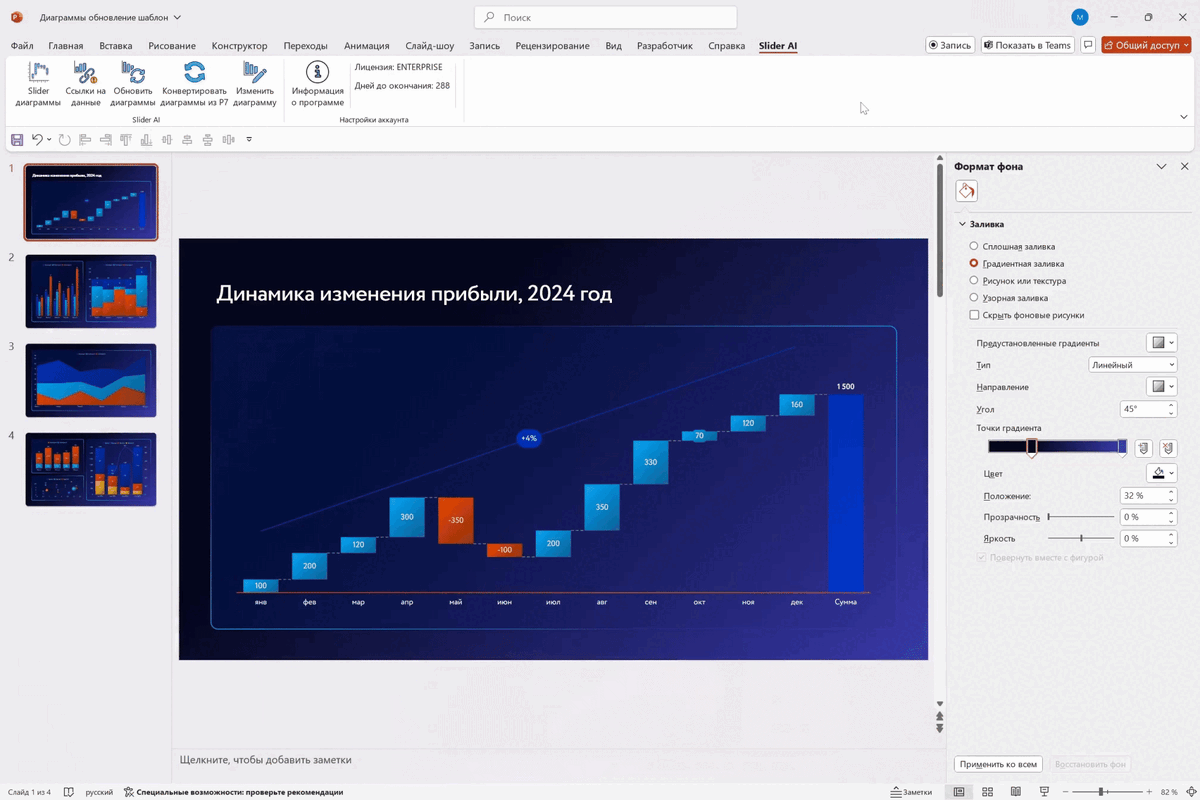Viewport: 1200px width, 800px height.
Task: Select slide 3 thumbnail
Action: click(91, 380)
